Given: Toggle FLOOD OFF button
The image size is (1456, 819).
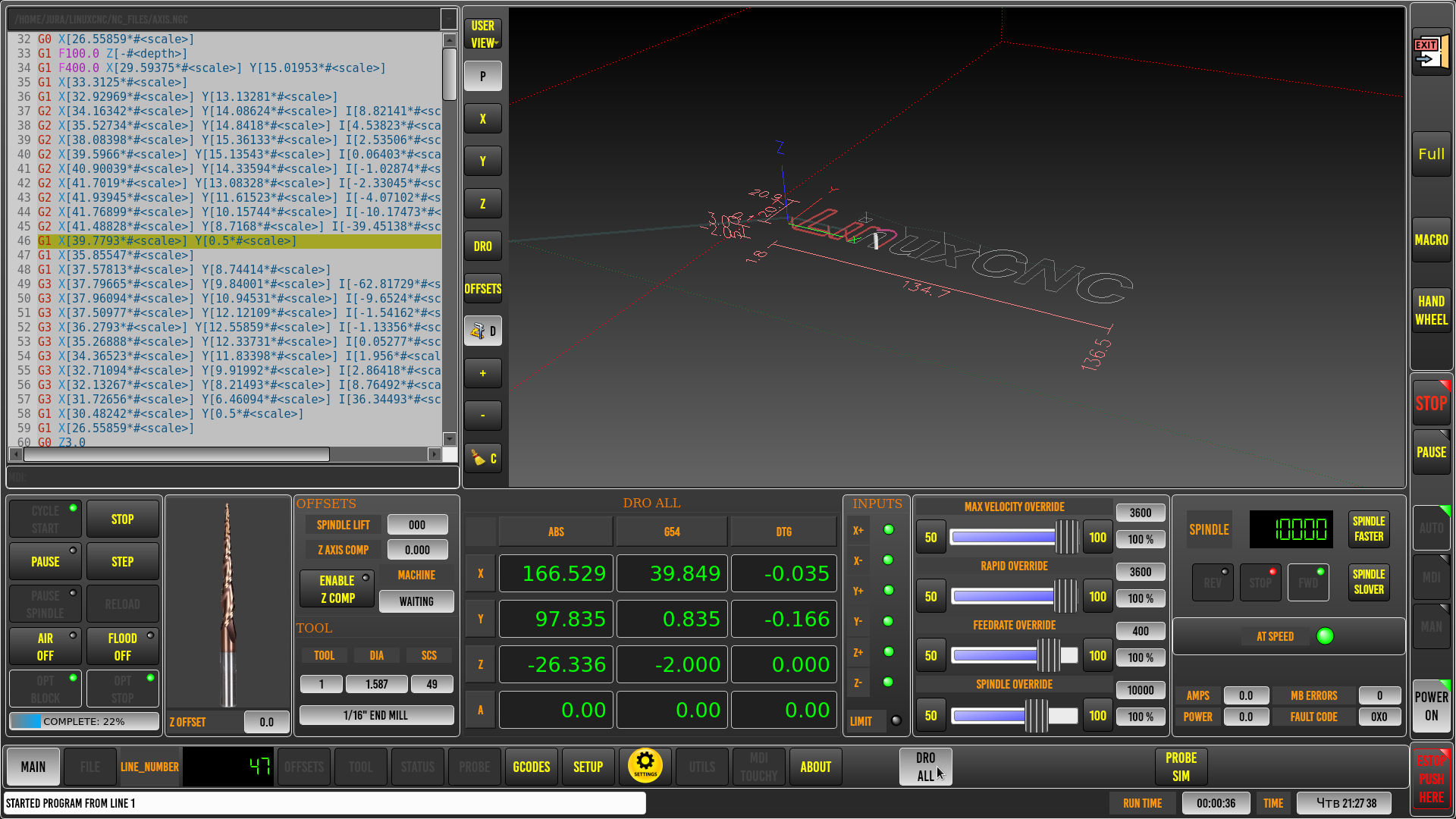Looking at the screenshot, I should [x=122, y=646].
